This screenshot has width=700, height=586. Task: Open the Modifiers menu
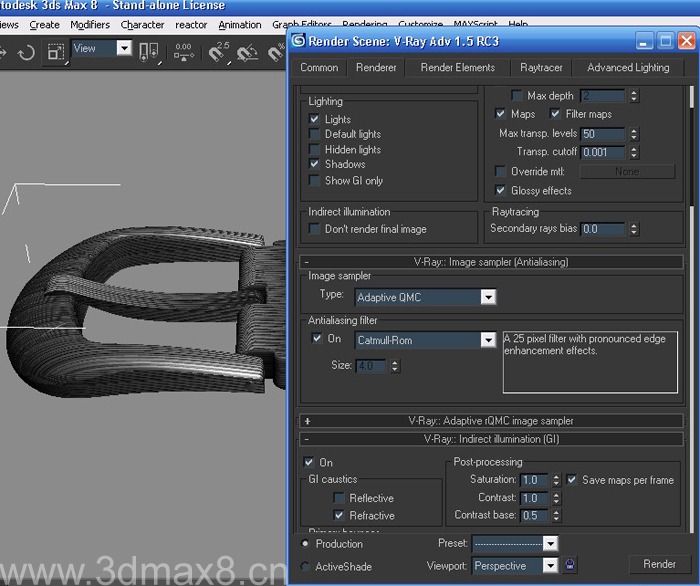pyautogui.click(x=90, y=25)
